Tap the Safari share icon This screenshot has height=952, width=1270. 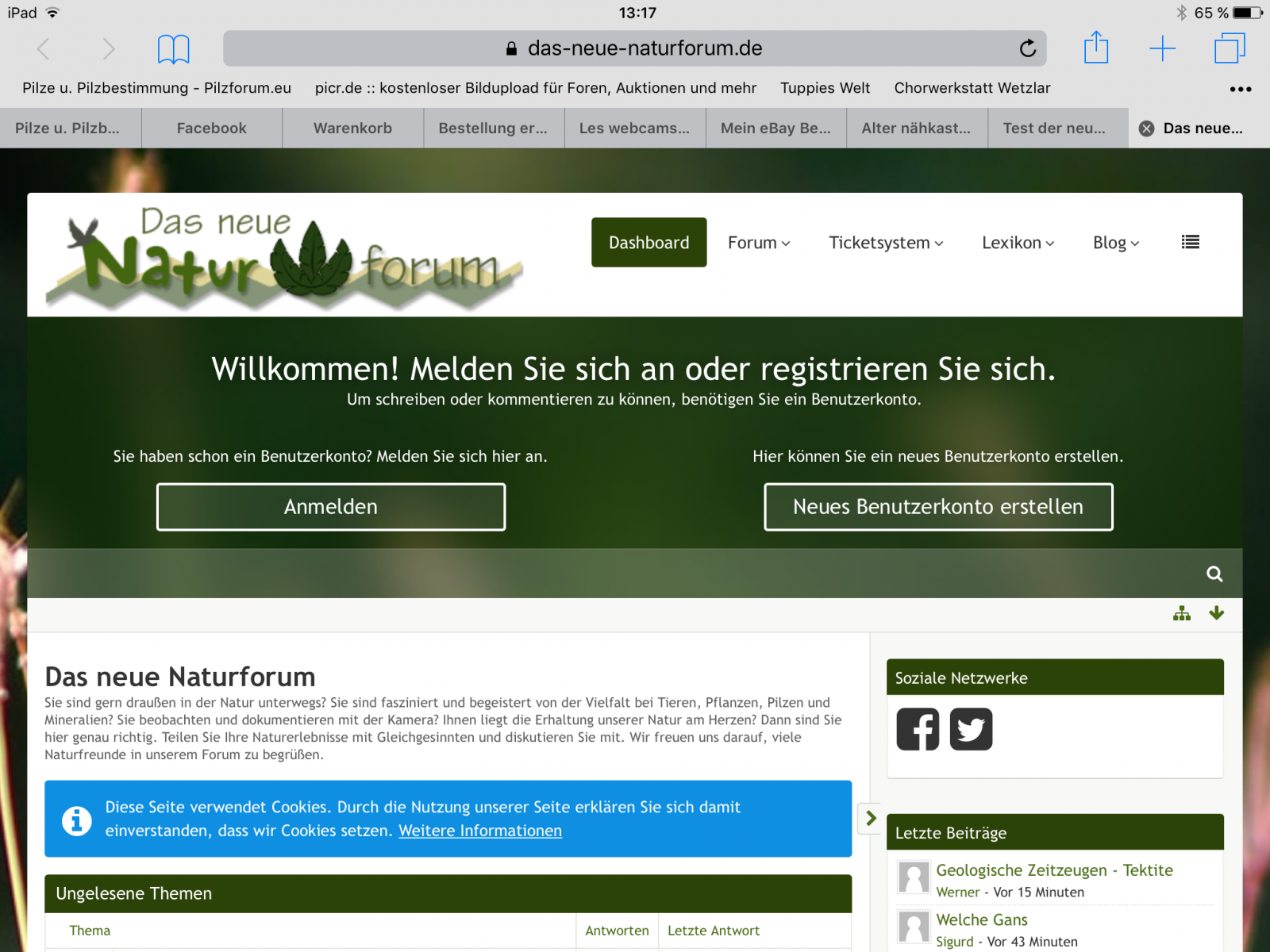pos(1095,48)
